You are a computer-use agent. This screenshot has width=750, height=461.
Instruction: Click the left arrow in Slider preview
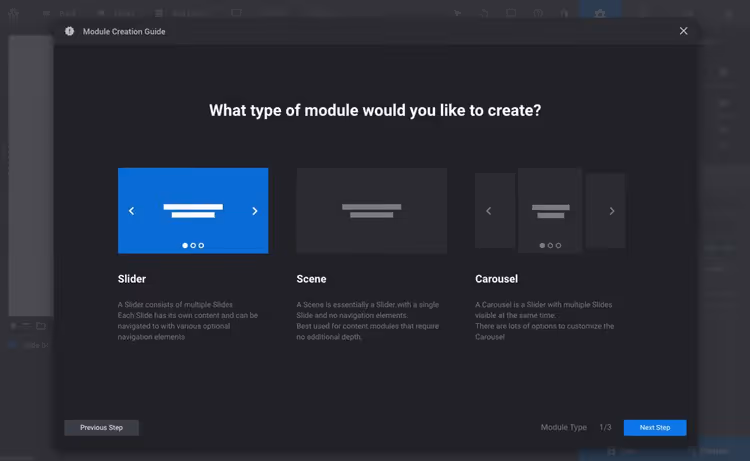tap(132, 211)
